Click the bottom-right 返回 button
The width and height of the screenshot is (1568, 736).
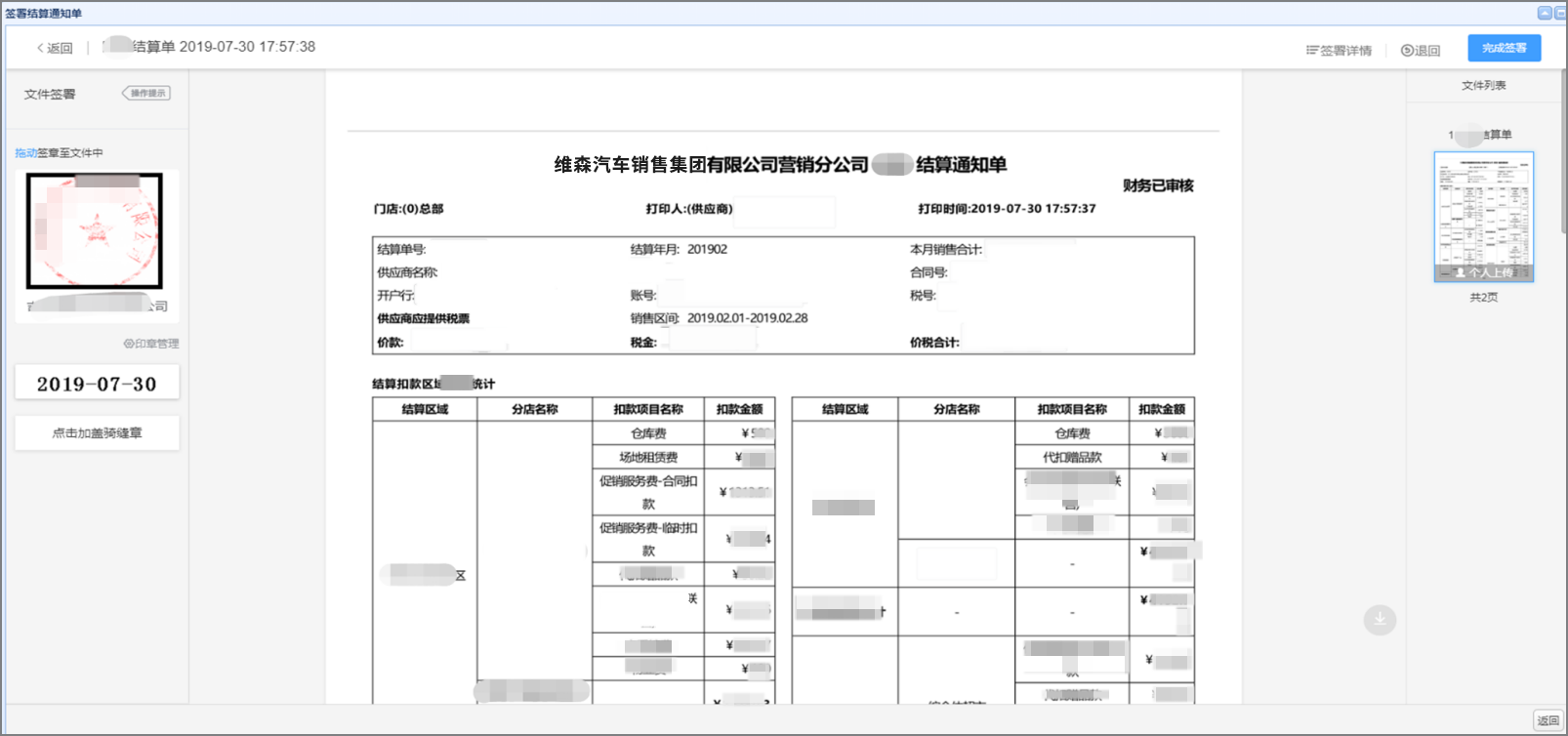pyautogui.click(x=1547, y=720)
